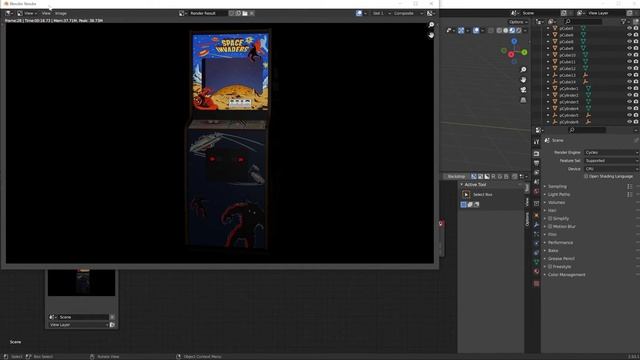Open the Composite layer dropdown
640x360 pixels.
[408, 13]
